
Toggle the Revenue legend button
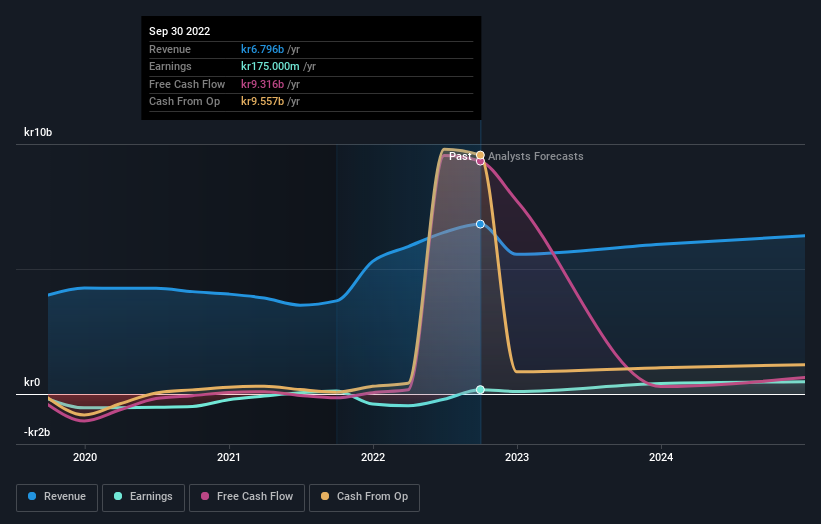coord(57,497)
